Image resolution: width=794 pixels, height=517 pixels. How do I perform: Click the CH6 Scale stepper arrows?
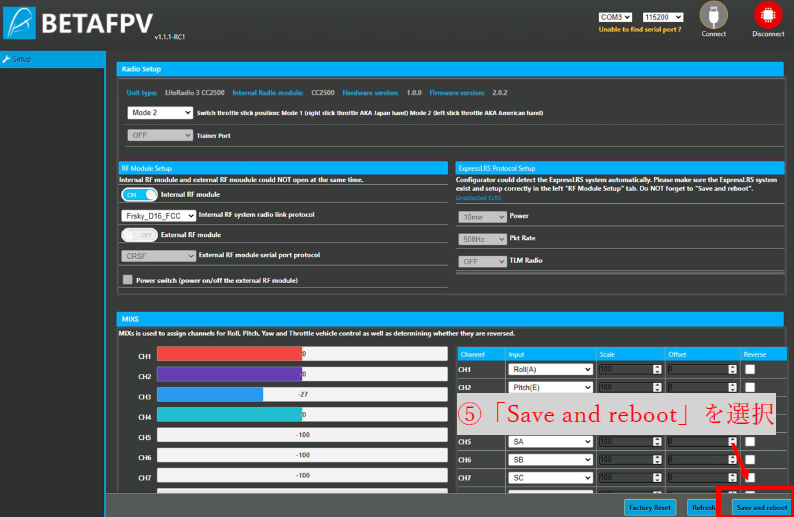click(657, 459)
